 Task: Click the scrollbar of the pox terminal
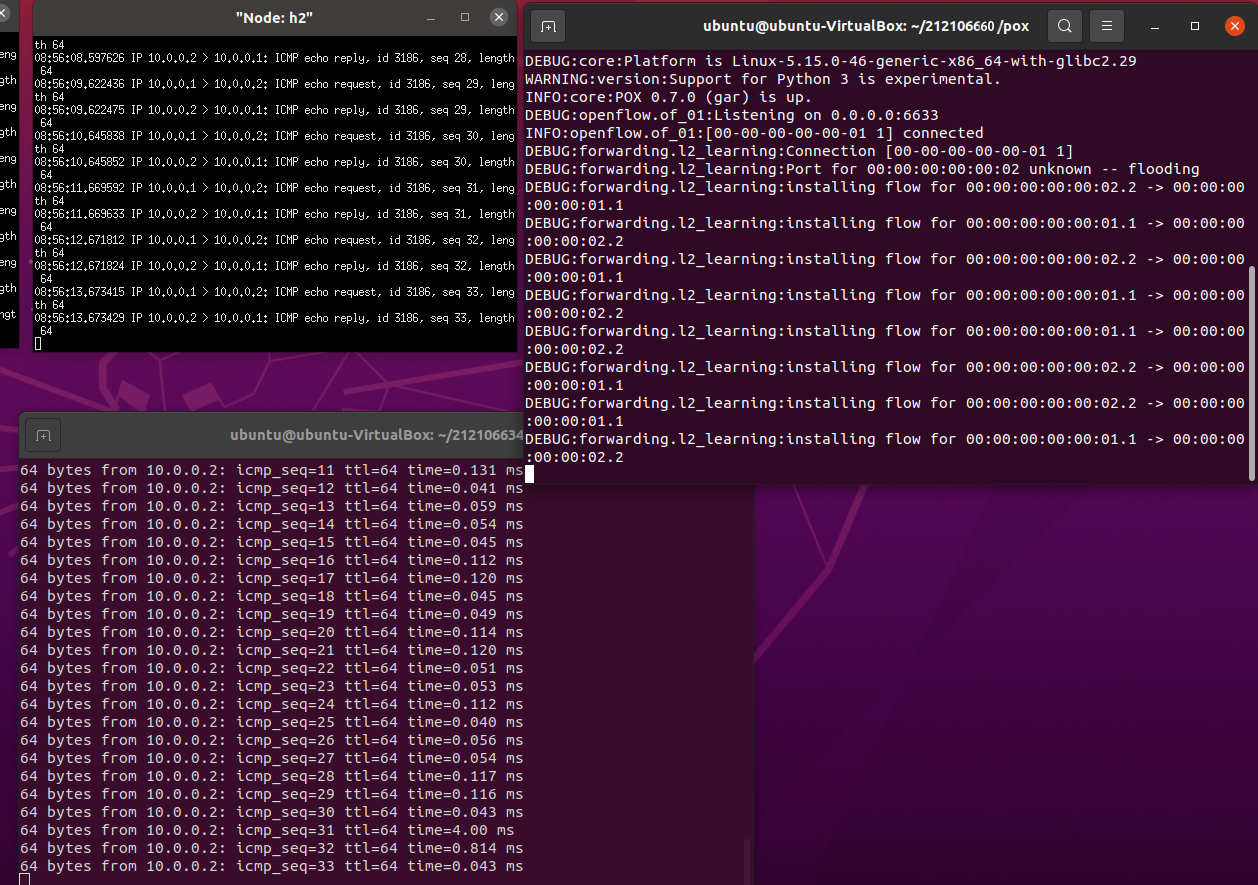tap(1251, 372)
